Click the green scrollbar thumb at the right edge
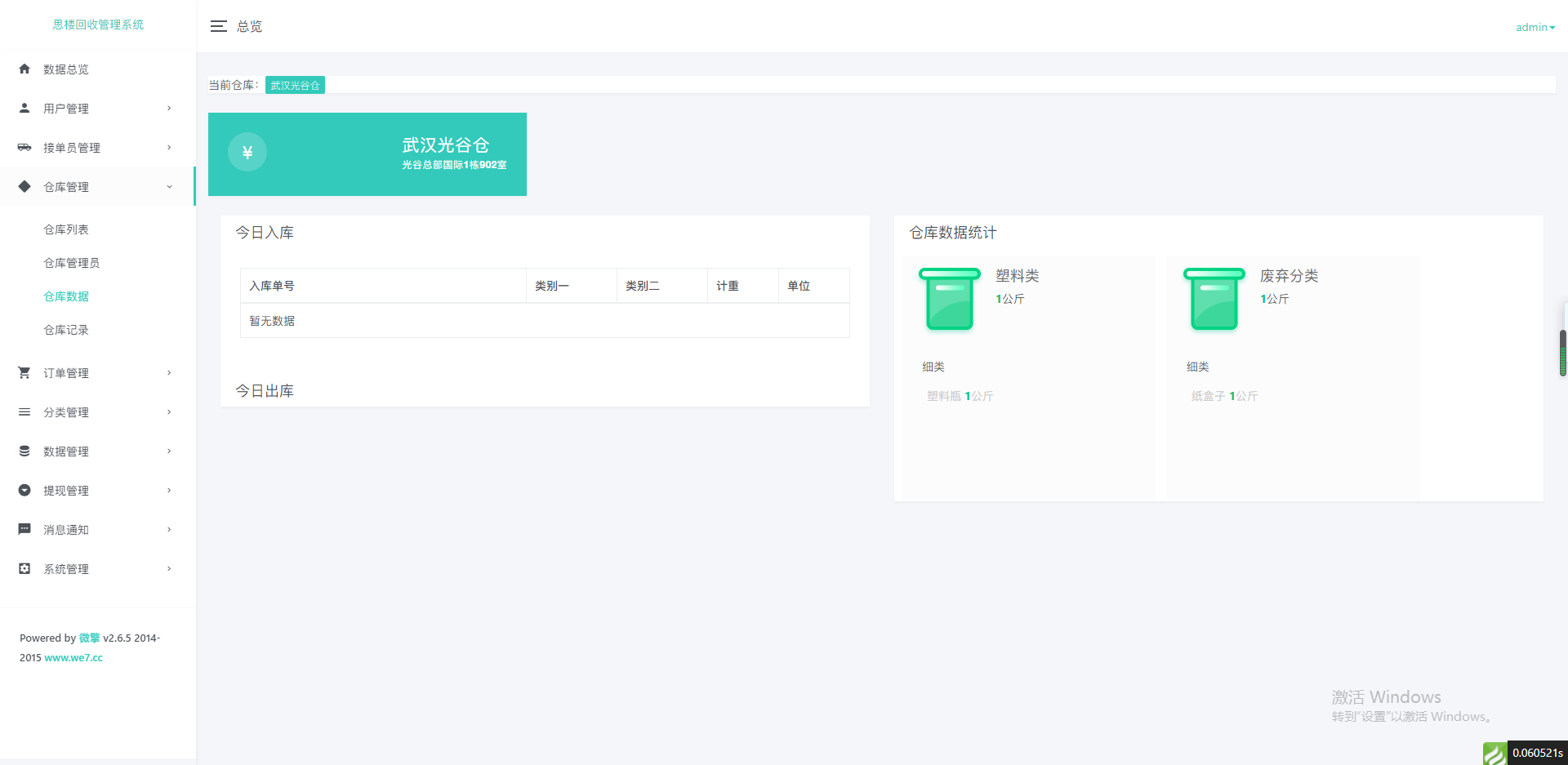Image resolution: width=1568 pixels, height=765 pixels. [x=1563, y=353]
